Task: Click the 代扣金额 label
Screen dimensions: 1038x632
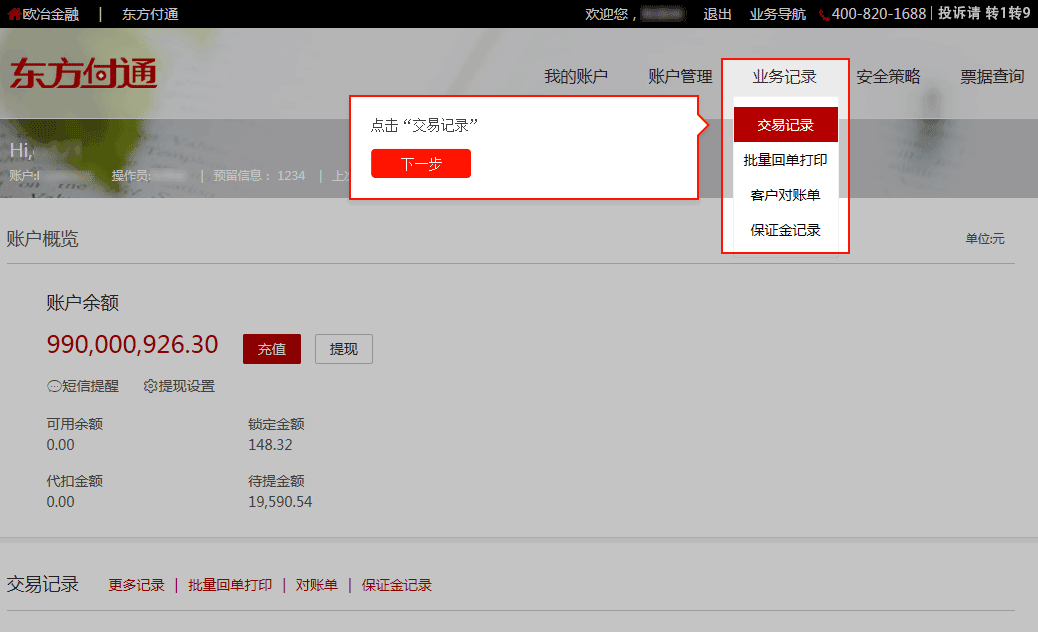Action: point(75,481)
